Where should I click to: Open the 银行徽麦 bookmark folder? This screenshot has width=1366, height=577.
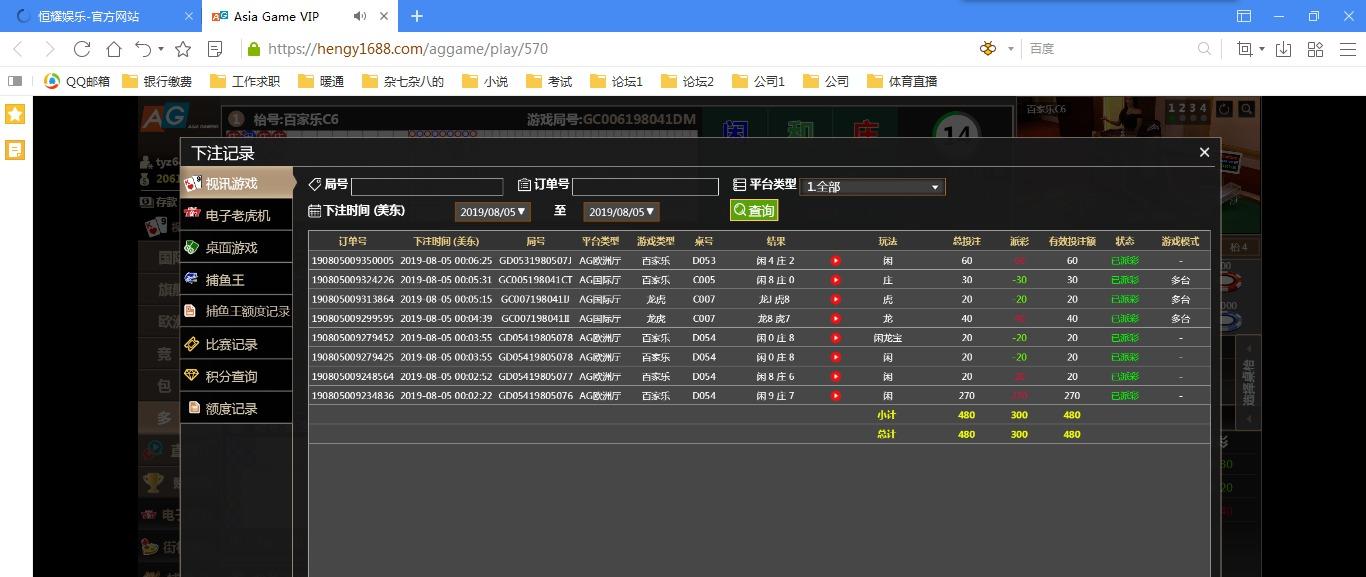coord(156,81)
